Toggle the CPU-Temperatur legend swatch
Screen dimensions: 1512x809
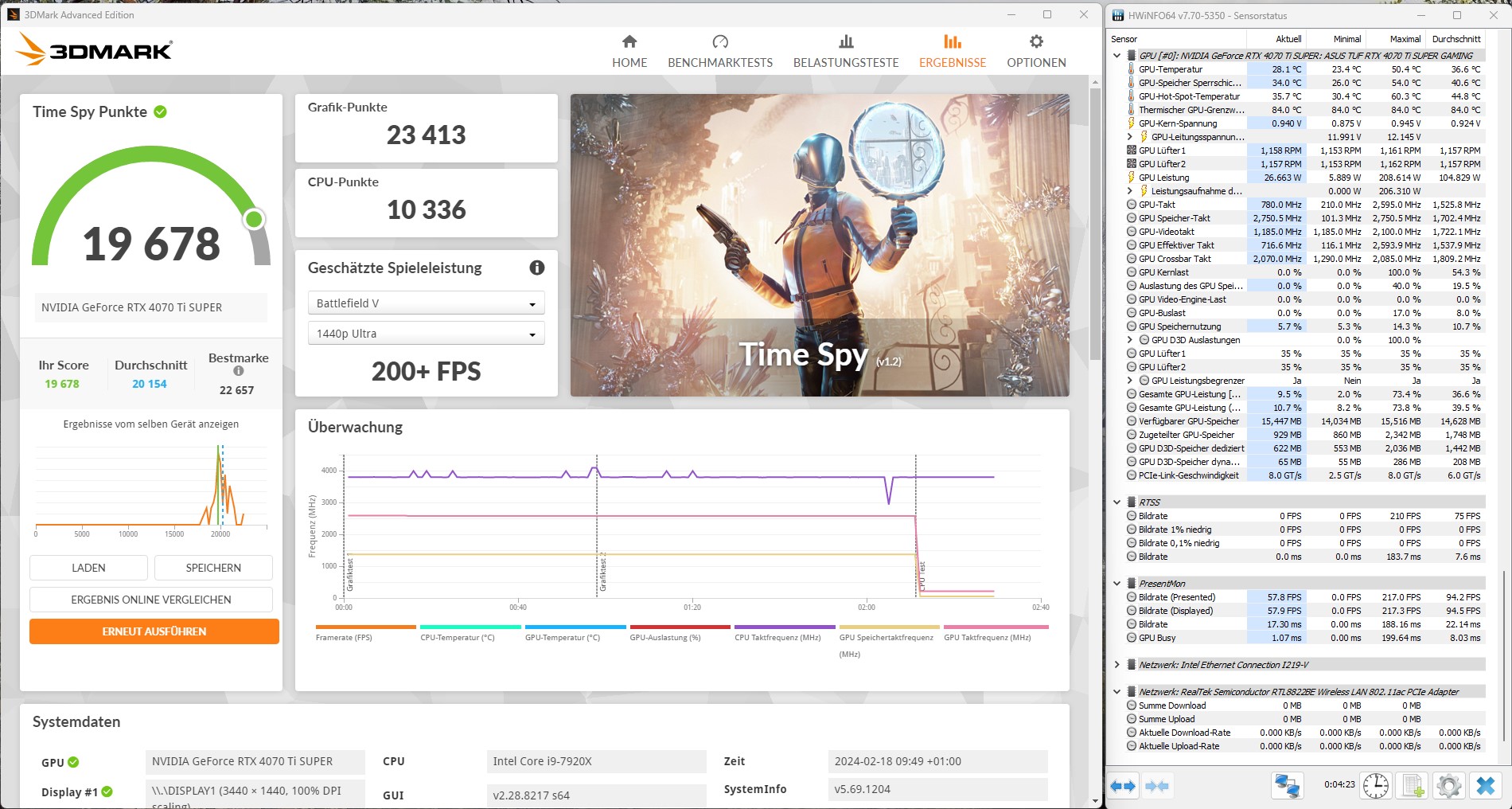click(x=470, y=627)
